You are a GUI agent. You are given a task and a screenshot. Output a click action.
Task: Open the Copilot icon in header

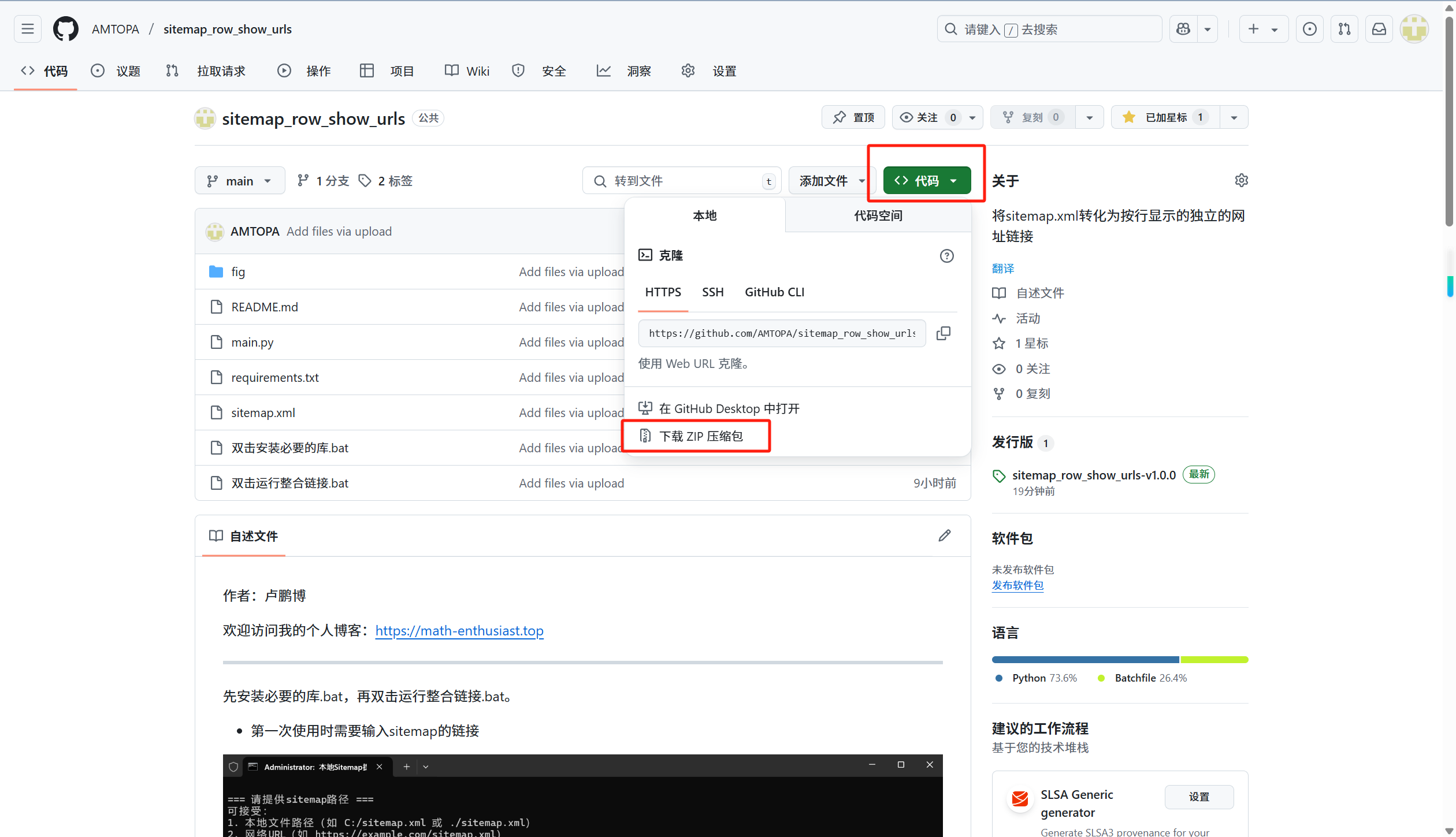(1183, 29)
